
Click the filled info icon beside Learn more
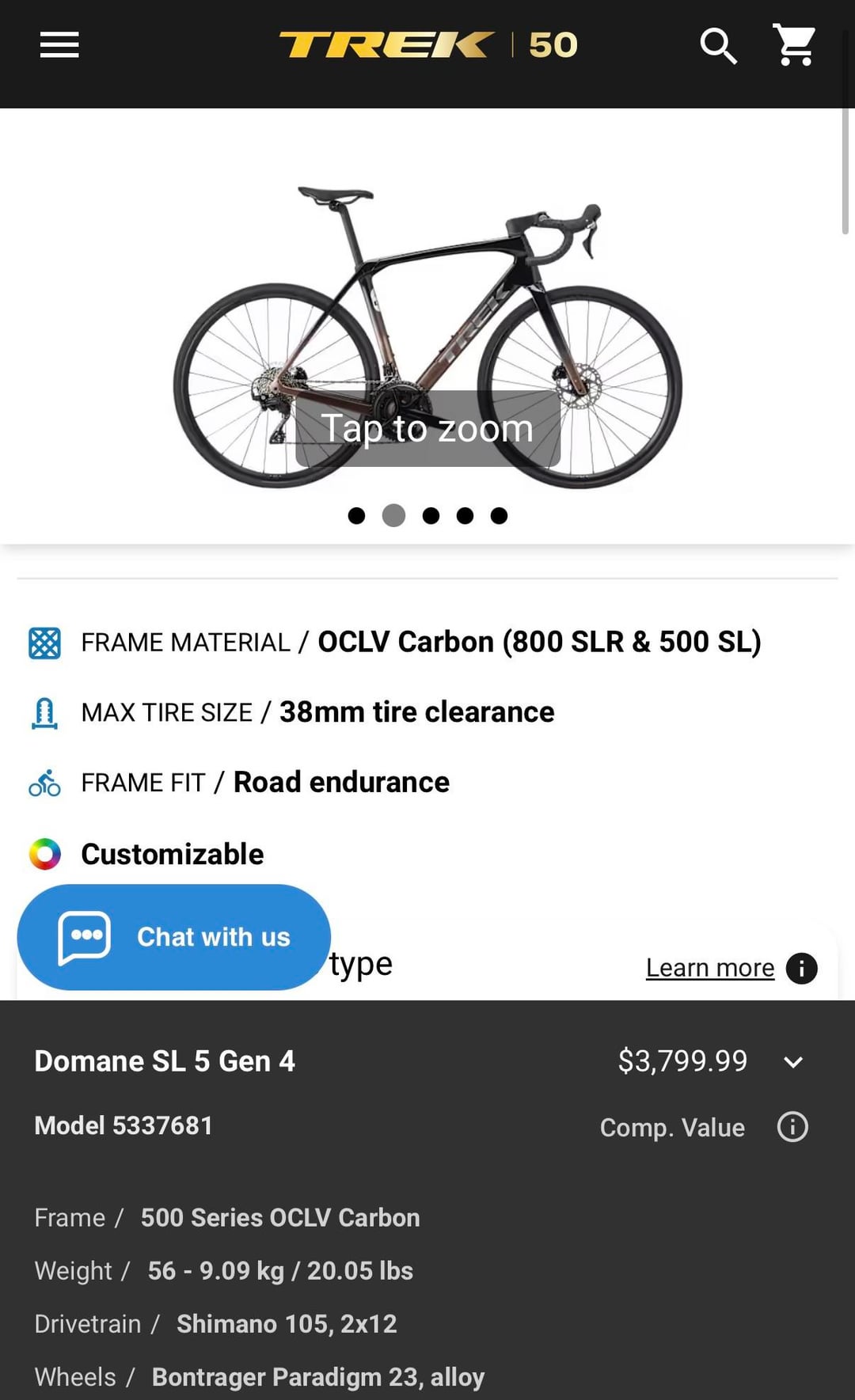click(801, 968)
